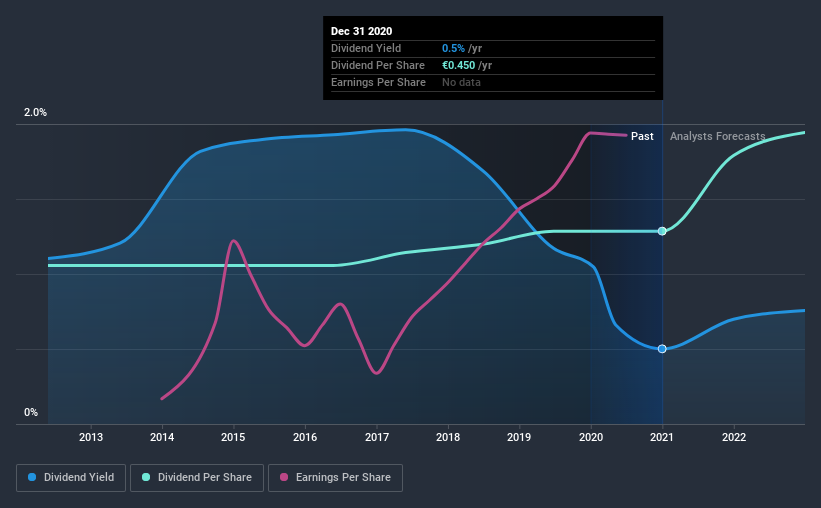The image size is (821, 508).
Task: Toggle the Earnings Per Share legend series
Action: tap(335, 478)
